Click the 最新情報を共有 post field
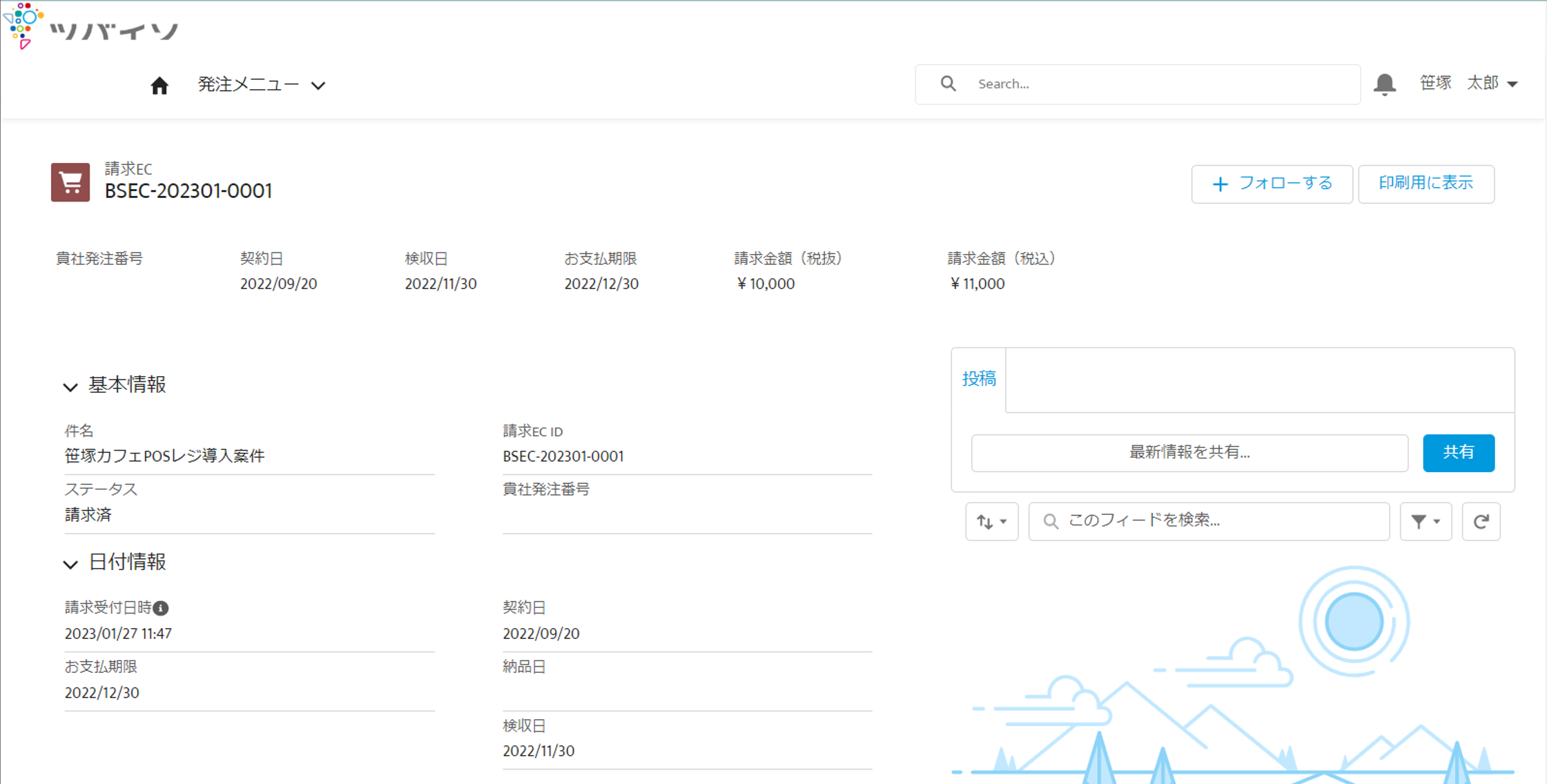The width and height of the screenshot is (1547, 784). tap(1189, 453)
